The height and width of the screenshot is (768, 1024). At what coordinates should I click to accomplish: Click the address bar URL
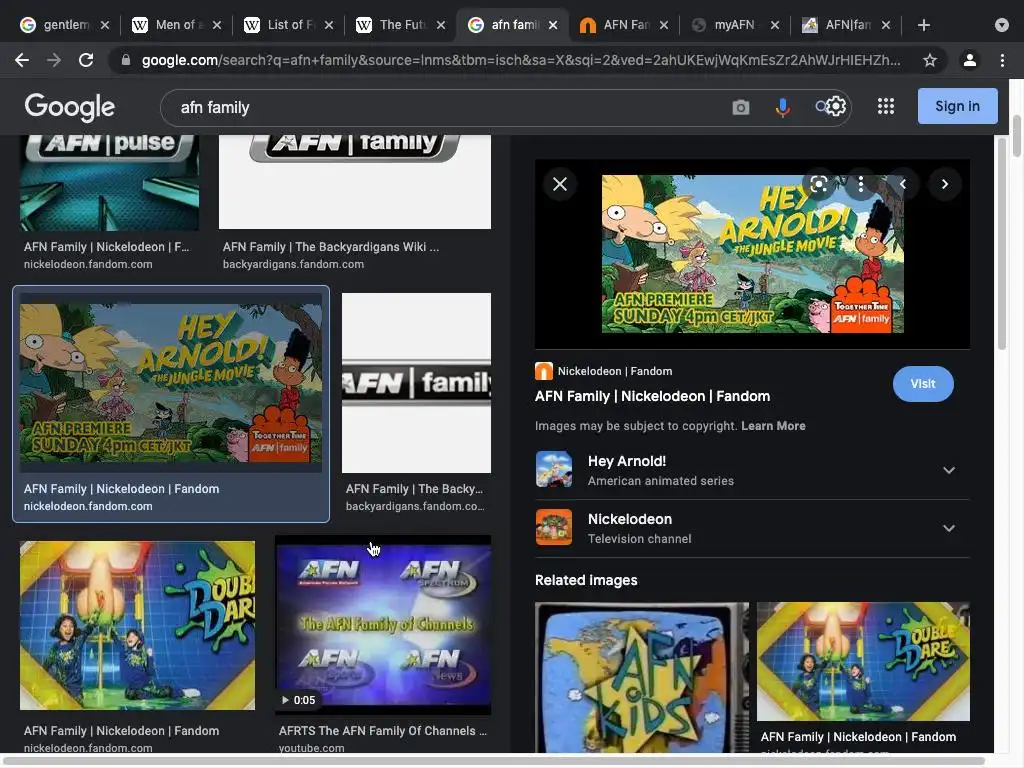[520, 60]
